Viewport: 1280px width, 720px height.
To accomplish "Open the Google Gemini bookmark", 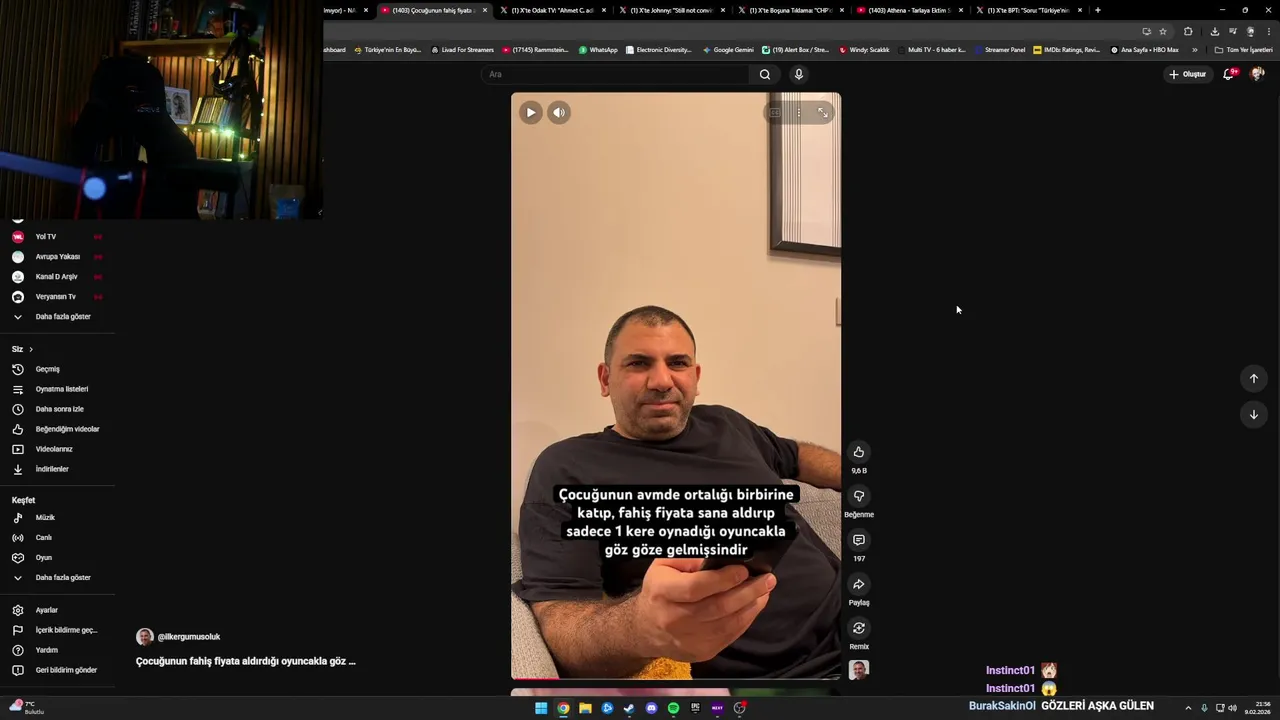I will tap(728, 50).
